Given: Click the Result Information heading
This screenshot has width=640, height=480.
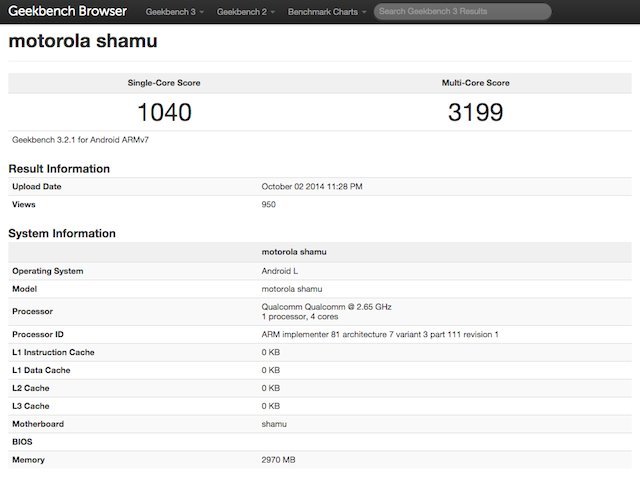Looking at the screenshot, I should [x=59, y=169].
